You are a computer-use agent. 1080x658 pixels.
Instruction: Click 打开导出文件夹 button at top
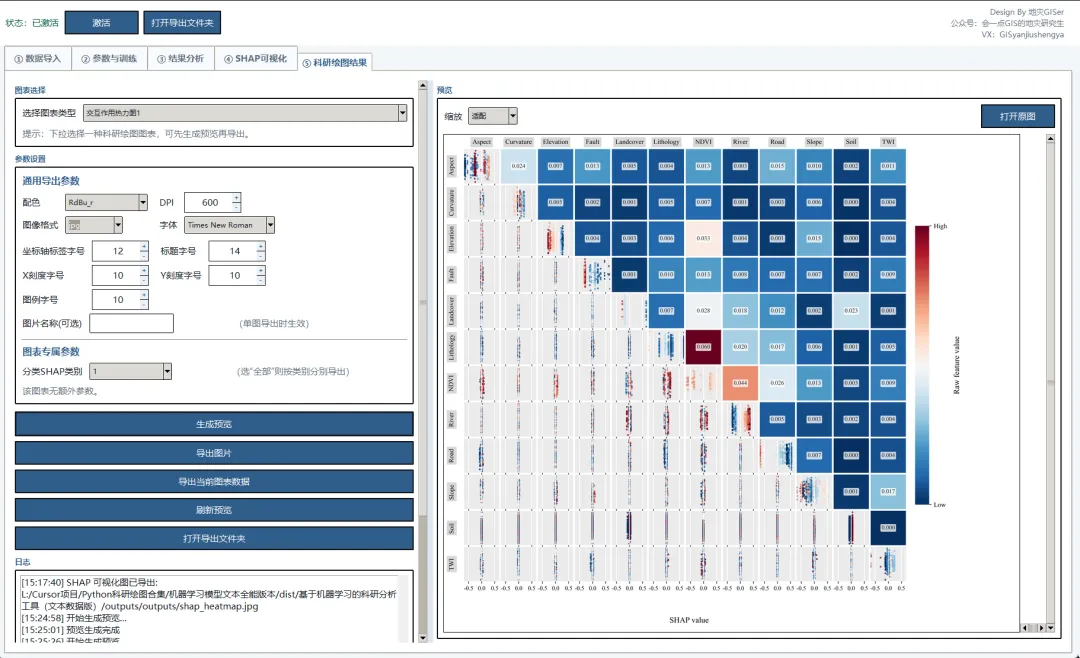click(x=182, y=23)
